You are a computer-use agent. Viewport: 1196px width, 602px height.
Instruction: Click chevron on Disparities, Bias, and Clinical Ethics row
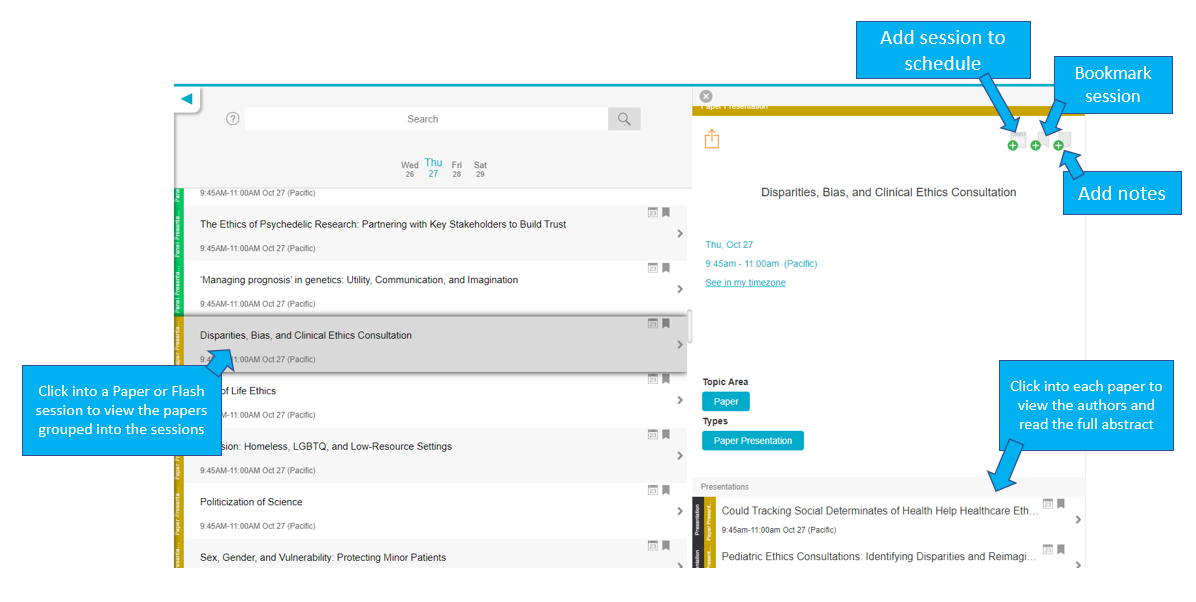pyautogui.click(x=680, y=345)
